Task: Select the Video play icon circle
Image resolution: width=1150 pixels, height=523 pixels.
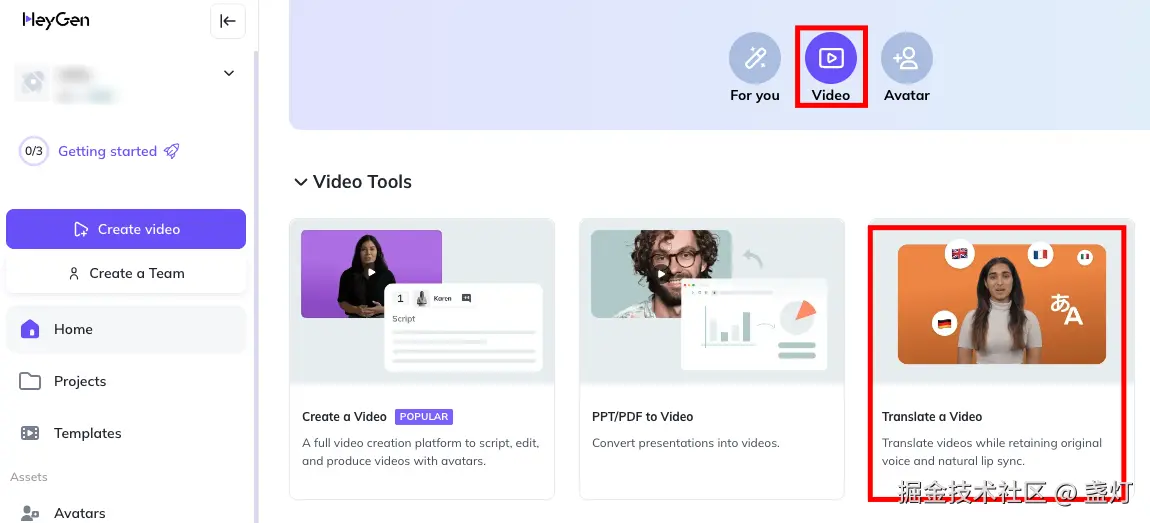Action: (831, 58)
